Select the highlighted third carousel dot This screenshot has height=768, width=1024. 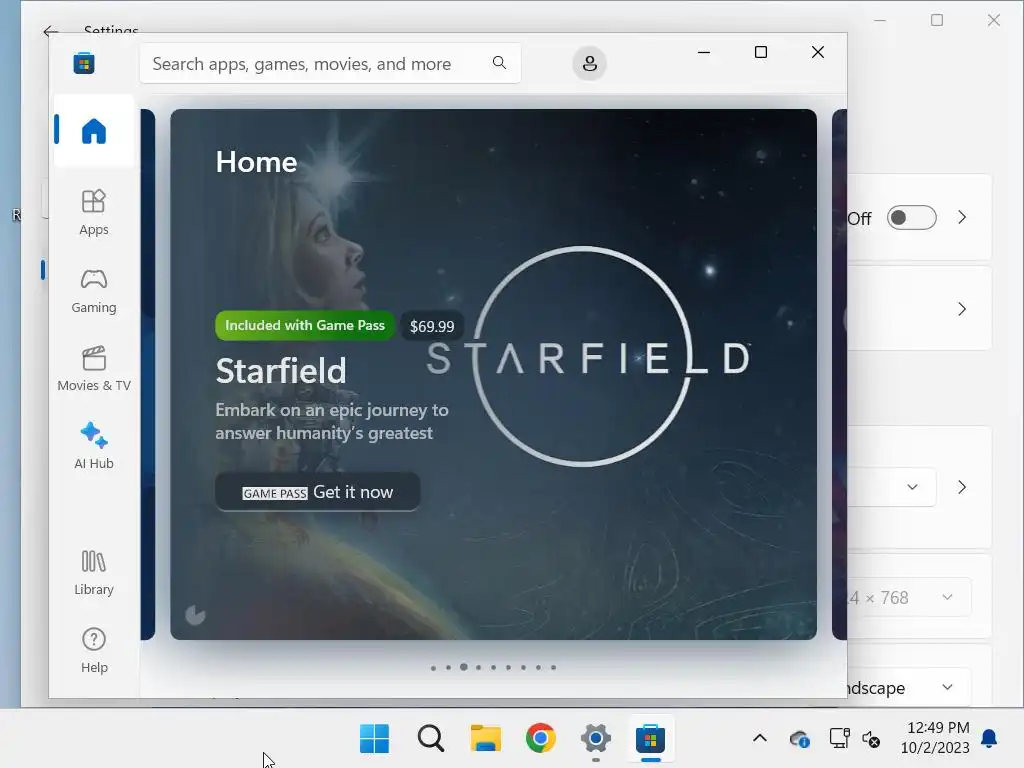click(464, 667)
